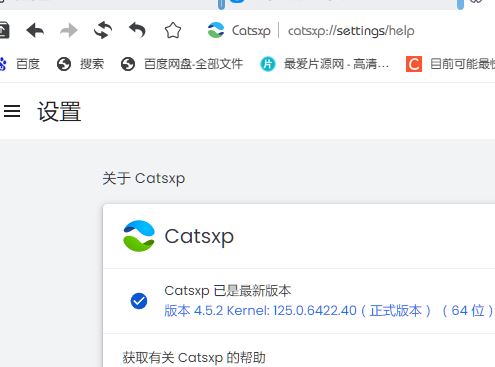Screen dimensions: 495x367
Task: Click the Catsxp logo in address bar
Action: (x=216, y=30)
